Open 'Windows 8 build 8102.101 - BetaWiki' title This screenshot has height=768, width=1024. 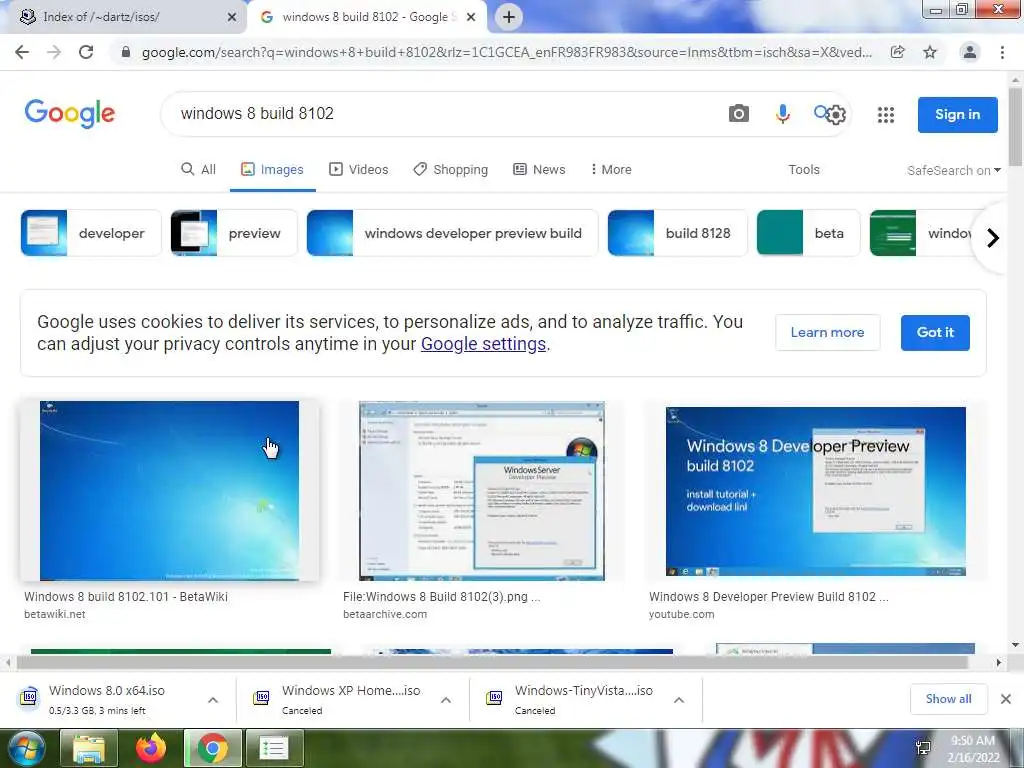(126, 596)
